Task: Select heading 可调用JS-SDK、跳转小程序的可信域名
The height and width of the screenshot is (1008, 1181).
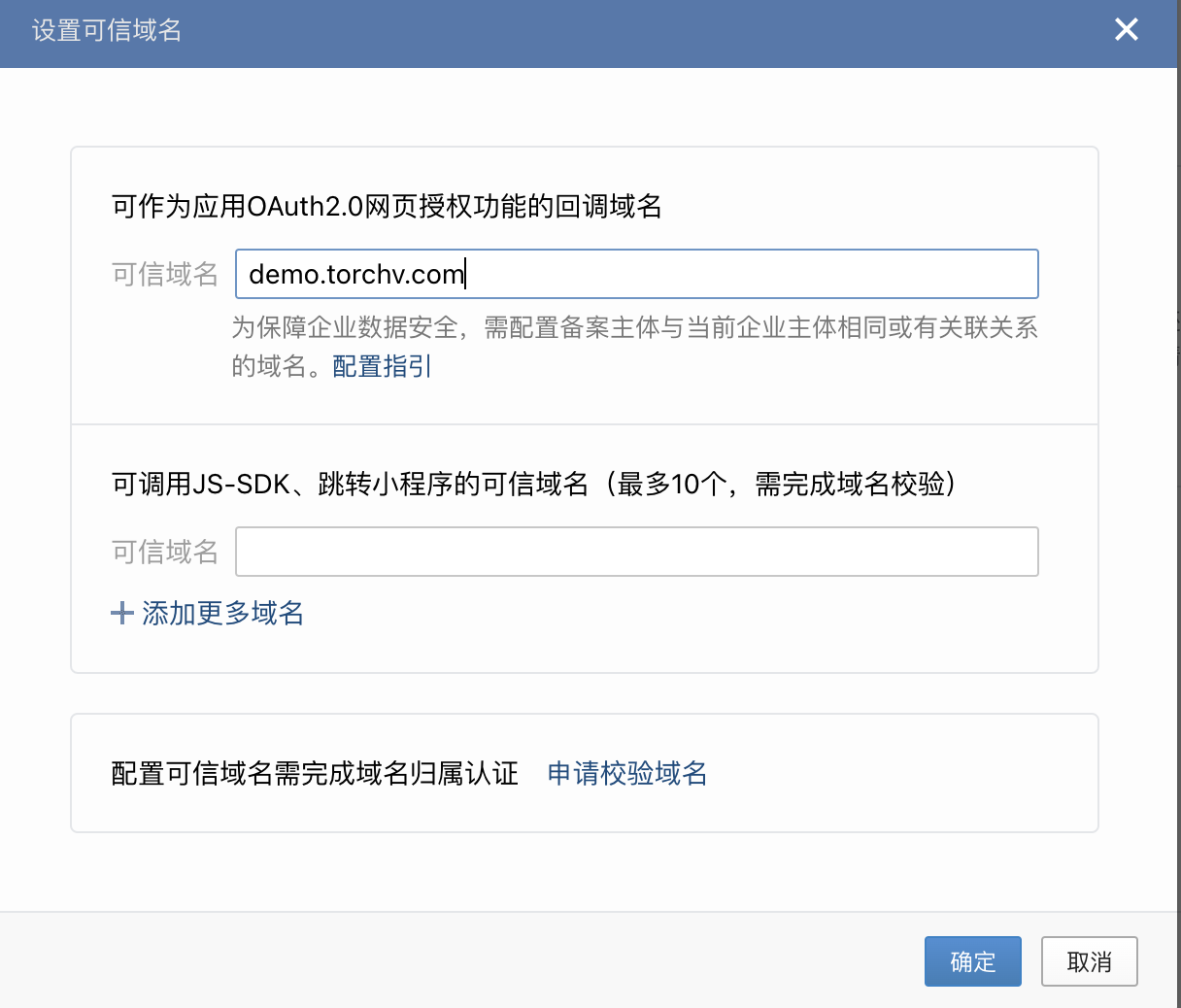Action: (351, 483)
